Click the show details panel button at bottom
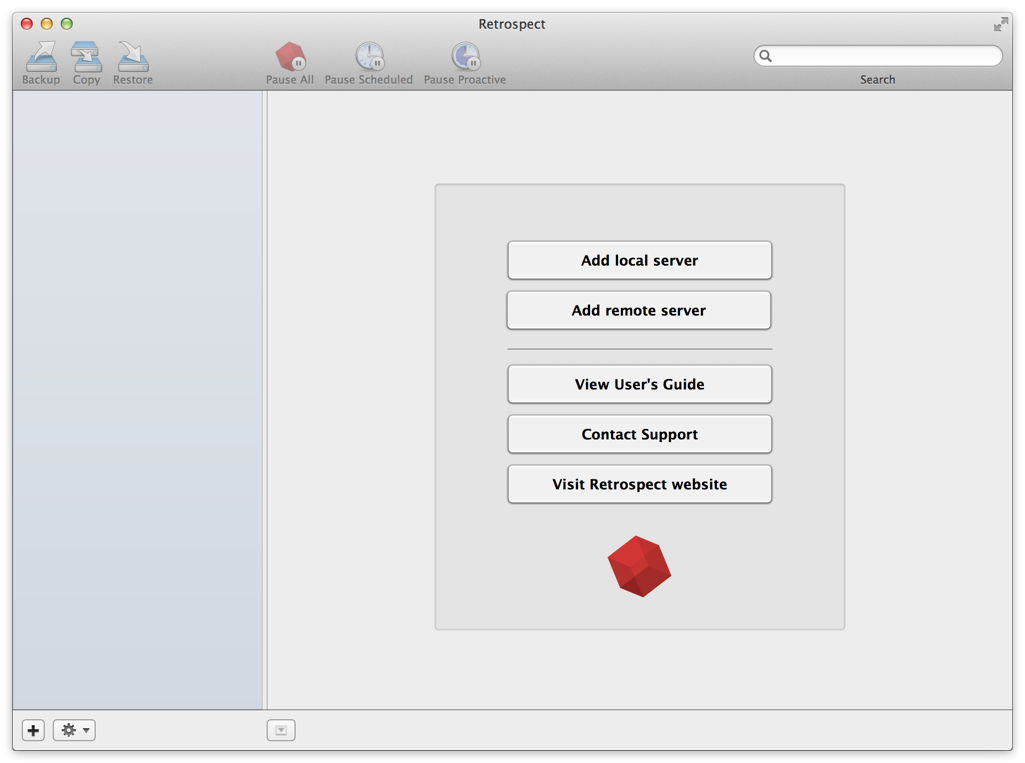The width and height of the screenshot is (1025, 763). click(x=281, y=730)
